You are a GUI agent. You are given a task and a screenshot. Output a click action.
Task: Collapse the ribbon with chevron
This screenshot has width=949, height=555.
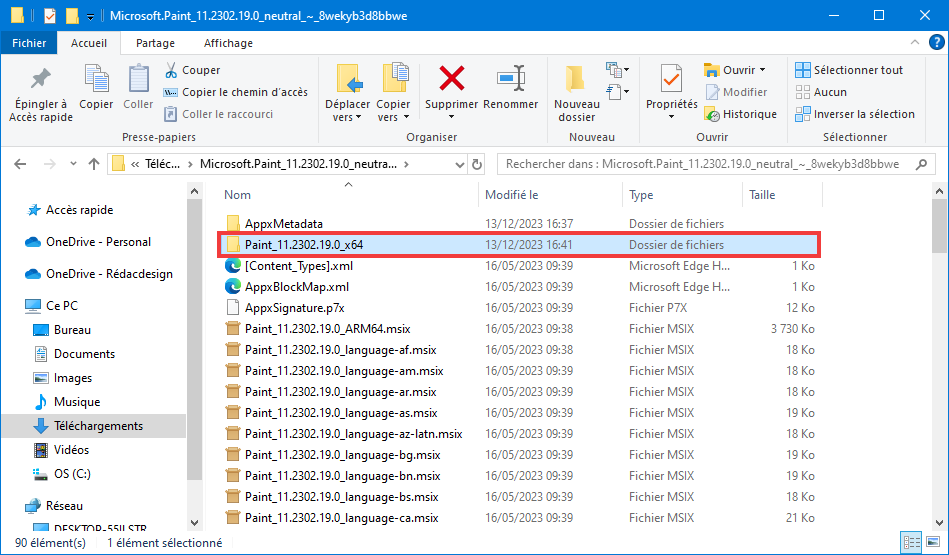pyautogui.click(x=915, y=42)
